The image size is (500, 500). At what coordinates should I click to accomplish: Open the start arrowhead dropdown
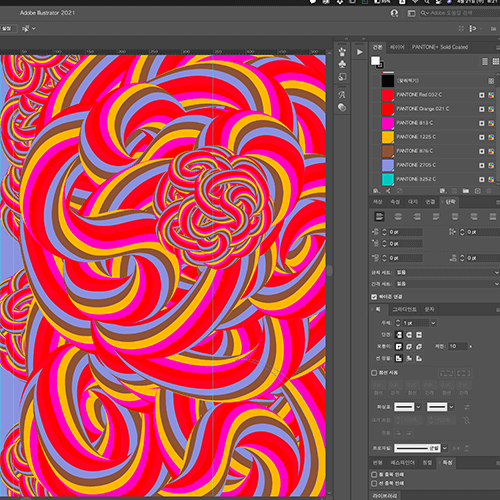(418, 407)
